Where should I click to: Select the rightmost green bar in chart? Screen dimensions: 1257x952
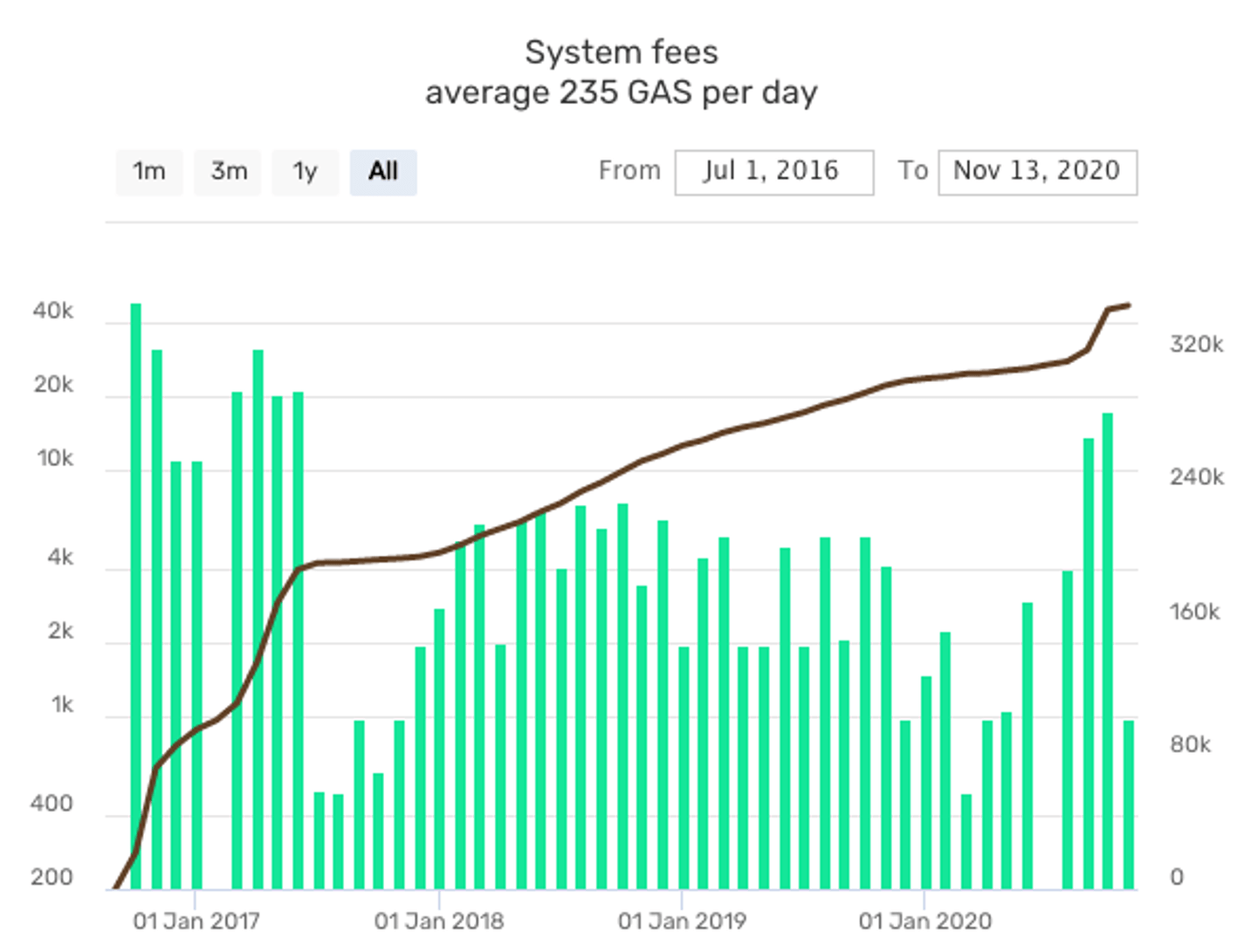click(1129, 803)
